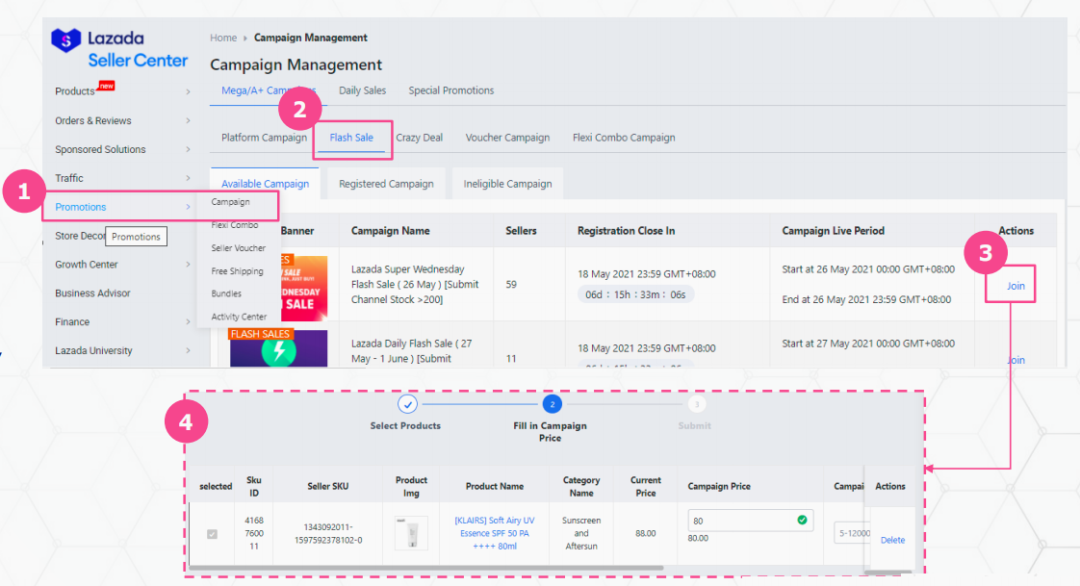The width and height of the screenshot is (1080, 586).
Task: Join the Lazada Daily Flash Sale campaign
Action: click(1016, 360)
